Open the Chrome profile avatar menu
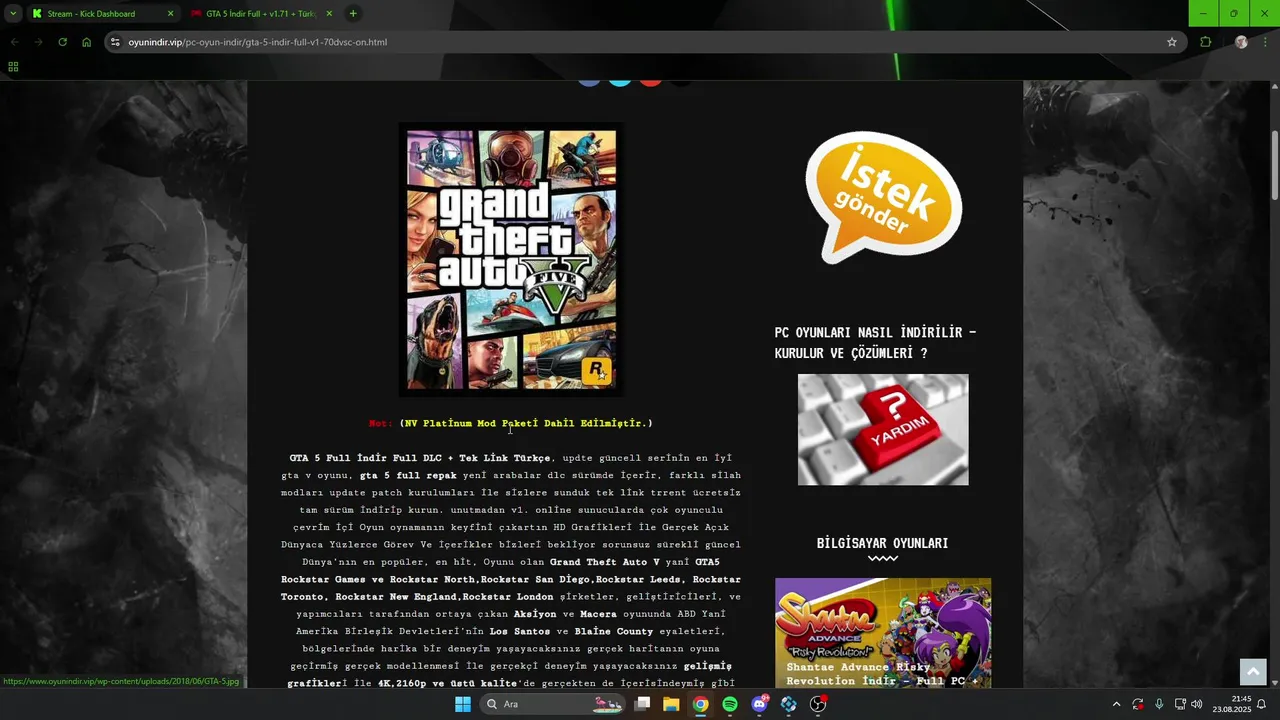The image size is (1280, 720). click(1241, 42)
